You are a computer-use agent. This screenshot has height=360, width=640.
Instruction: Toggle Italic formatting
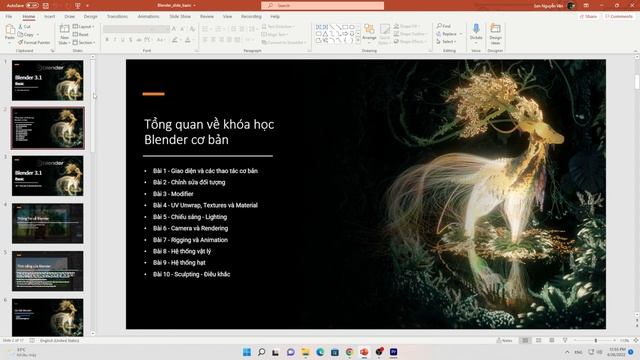115,40
